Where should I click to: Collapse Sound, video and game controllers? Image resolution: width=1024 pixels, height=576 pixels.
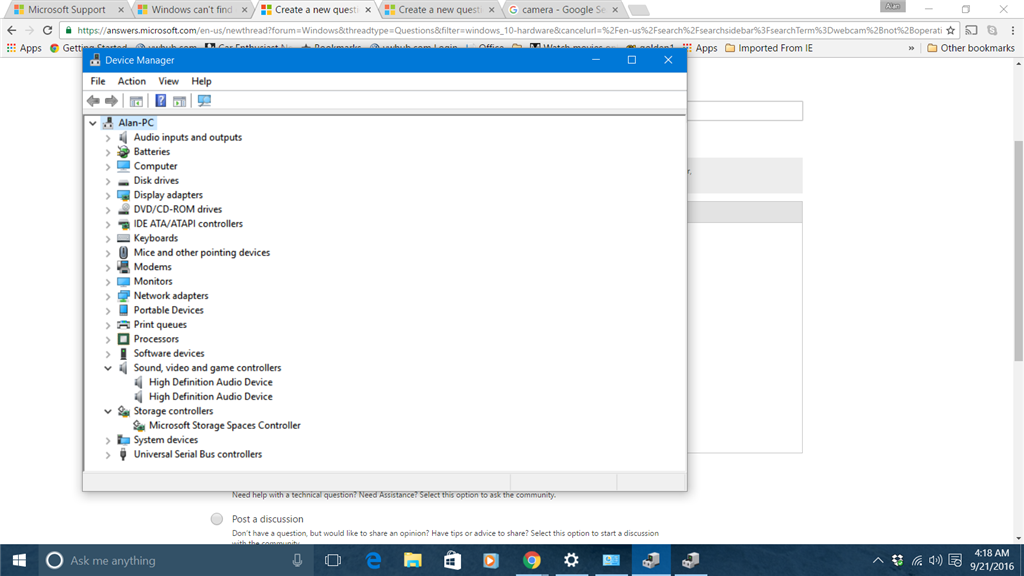pyautogui.click(x=108, y=368)
